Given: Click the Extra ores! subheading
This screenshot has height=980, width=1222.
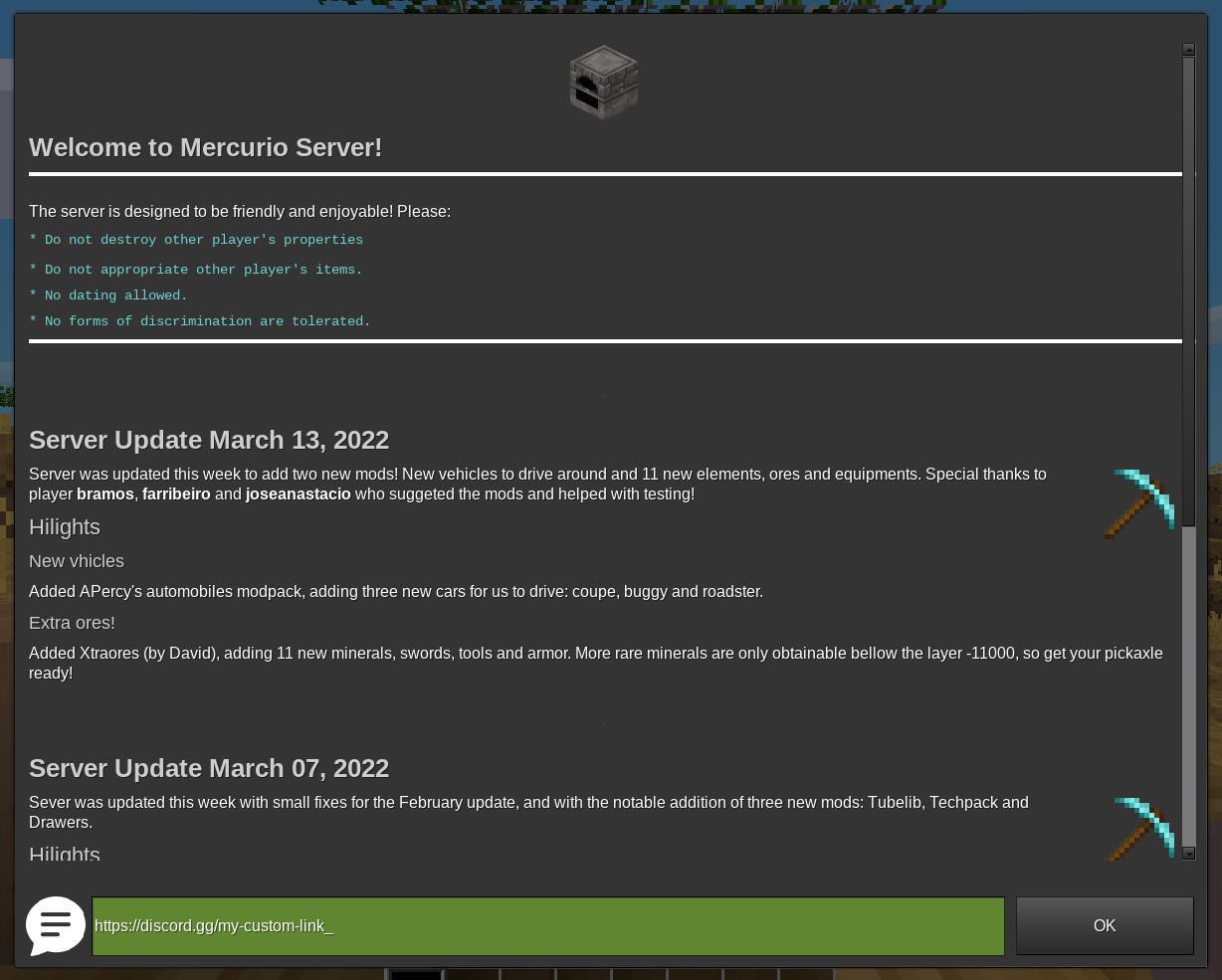Looking at the screenshot, I should click(72, 623).
